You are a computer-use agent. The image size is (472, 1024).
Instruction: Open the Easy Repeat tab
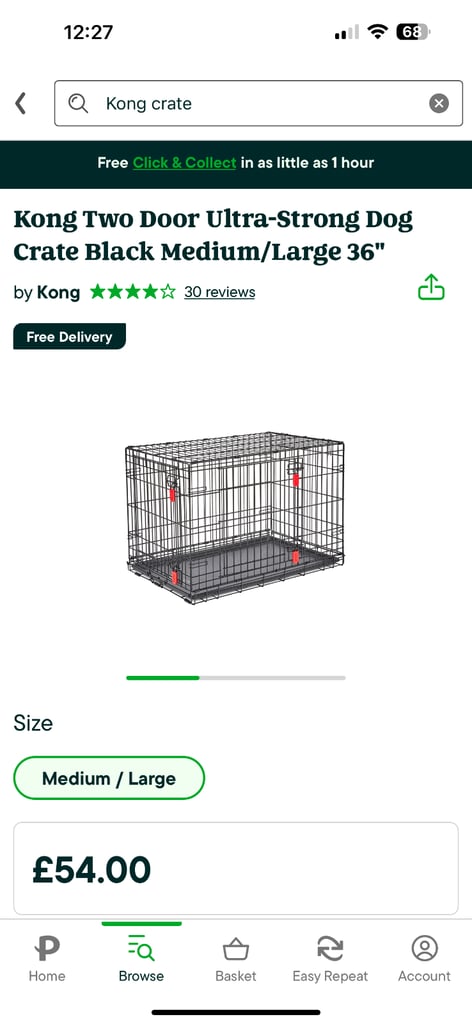[330, 958]
